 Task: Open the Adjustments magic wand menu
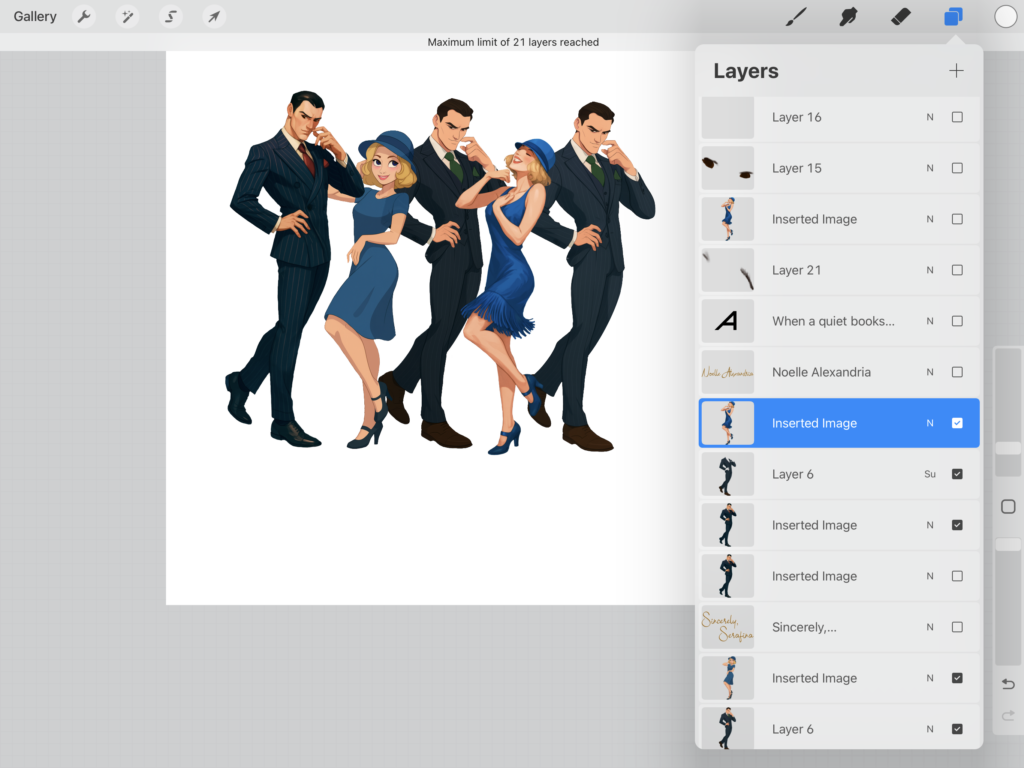point(127,17)
